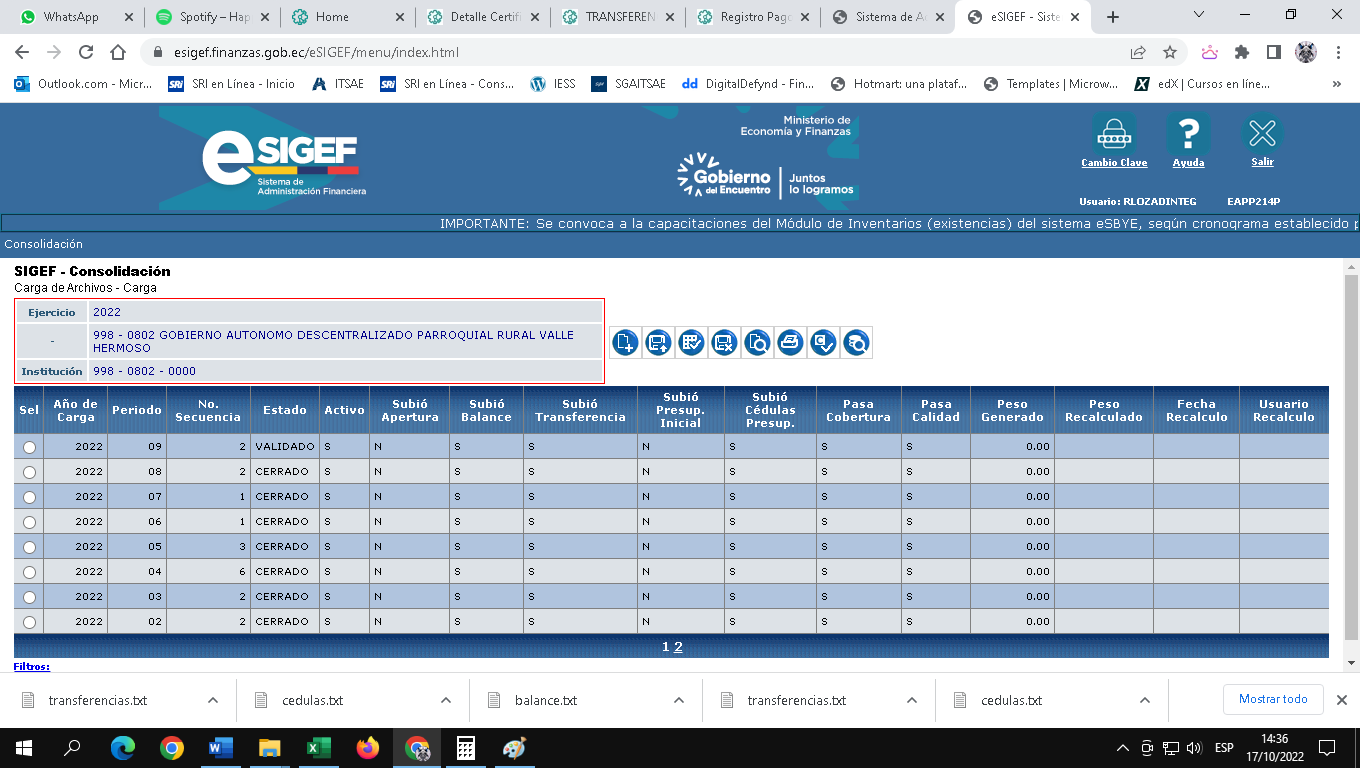Click the create new file icon
Viewport: 1360px width, 768px height.
click(x=625, y=343)
